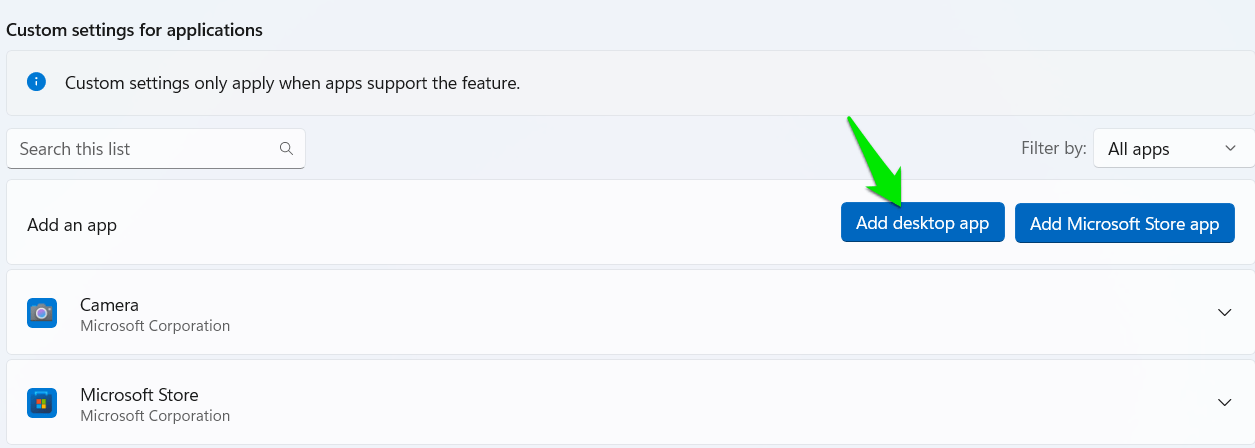Click the magnifier icon in the search box
The height and width of the screenshot is (448, 1255).
[286, 149]
